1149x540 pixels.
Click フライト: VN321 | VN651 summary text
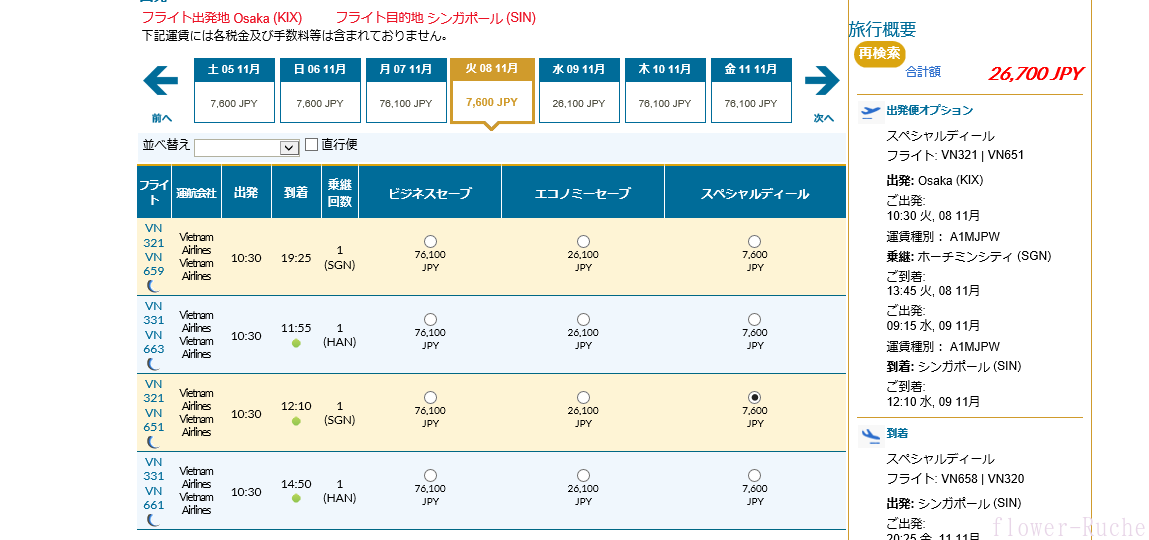956,155
